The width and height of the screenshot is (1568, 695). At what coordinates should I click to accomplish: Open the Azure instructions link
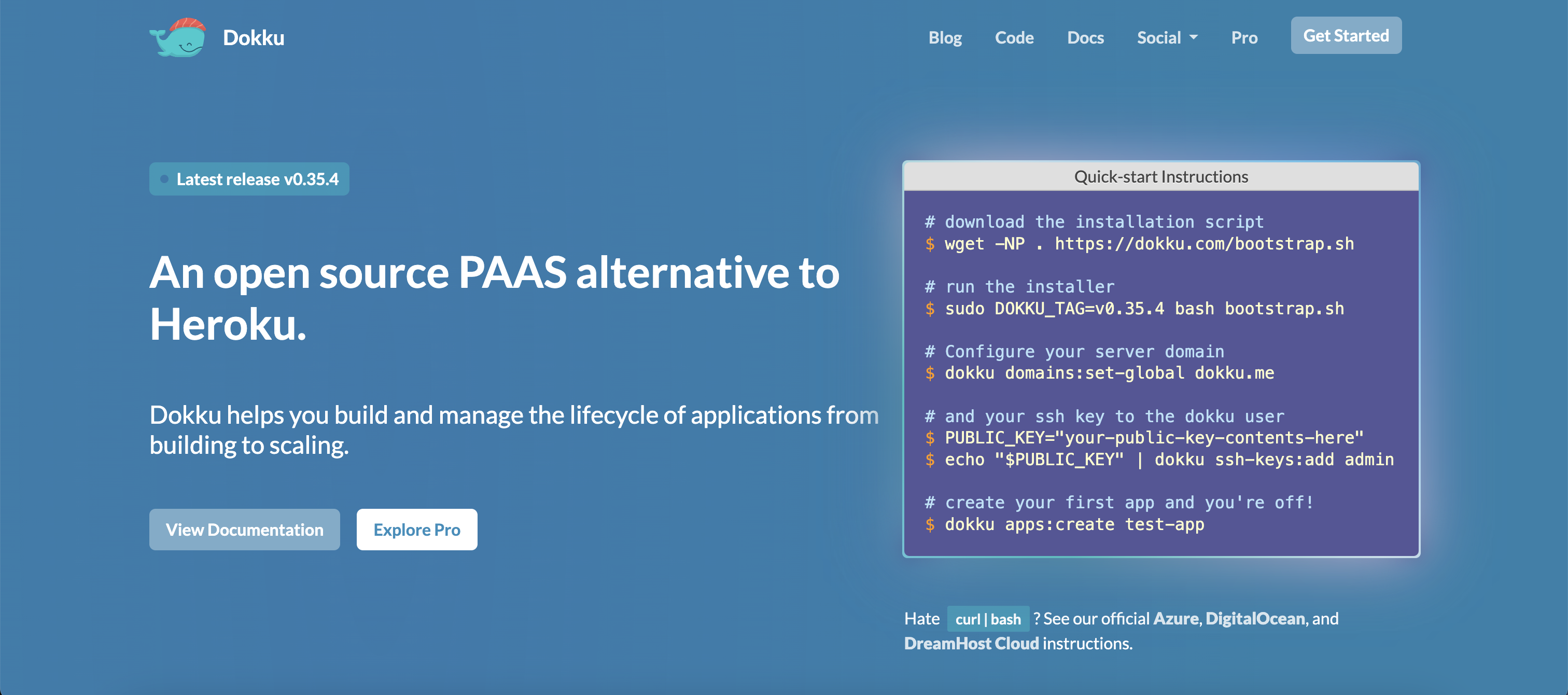pyautogui.click(x=1176, y=618)
